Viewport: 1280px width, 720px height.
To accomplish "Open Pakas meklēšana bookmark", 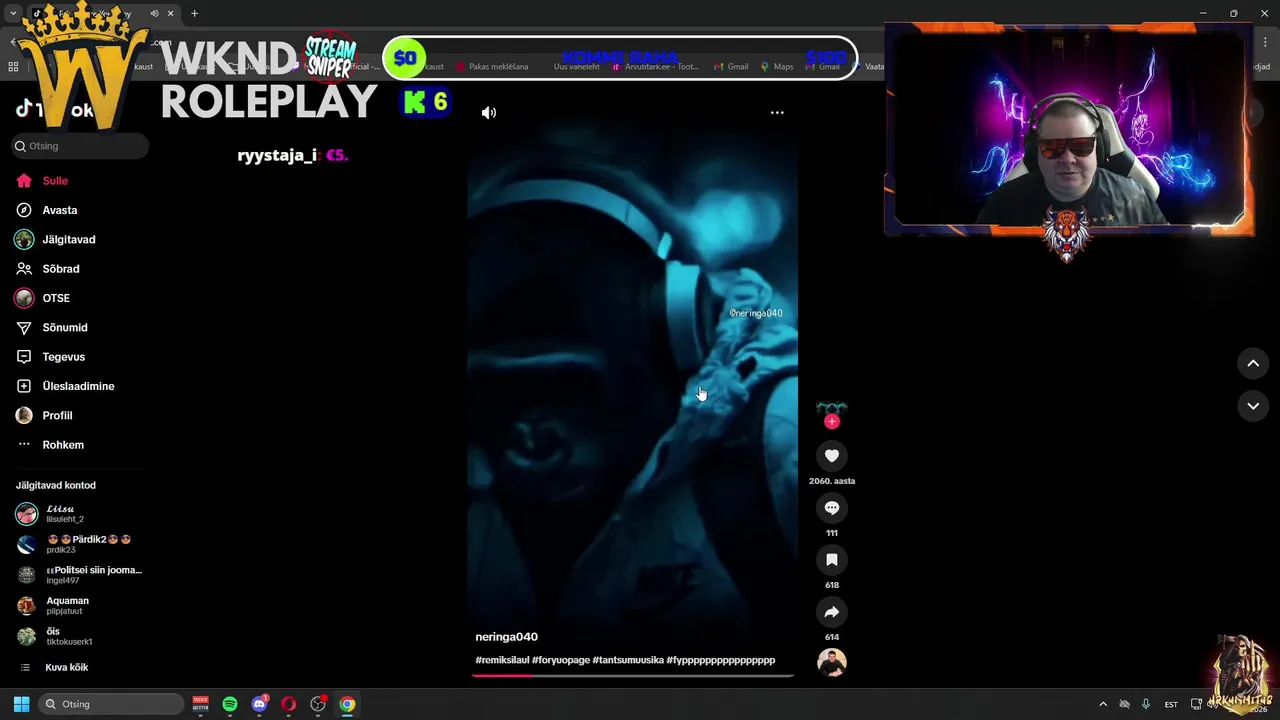I will tap(492, 67).
